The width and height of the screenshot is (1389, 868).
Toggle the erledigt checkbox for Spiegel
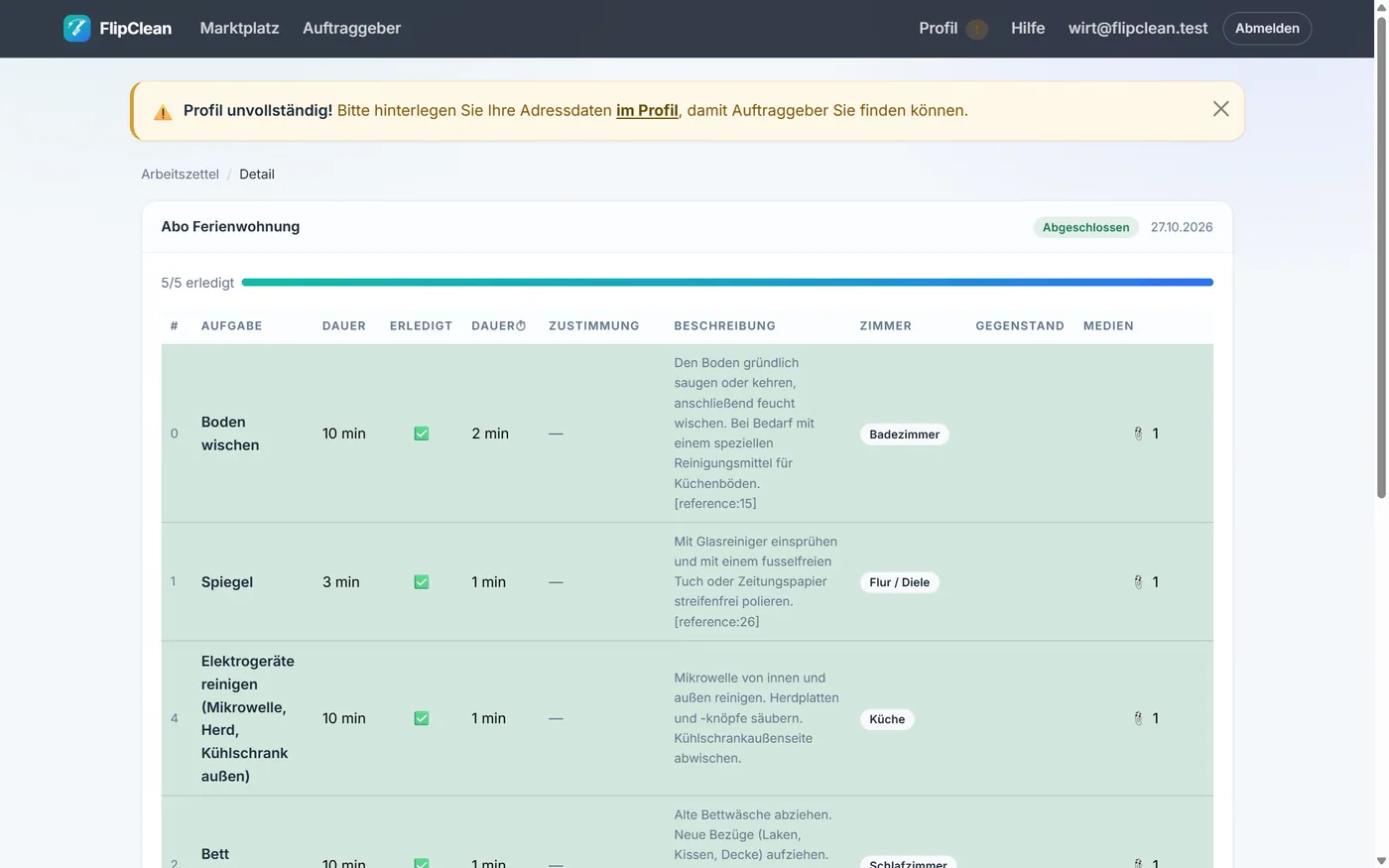[421, 582]
